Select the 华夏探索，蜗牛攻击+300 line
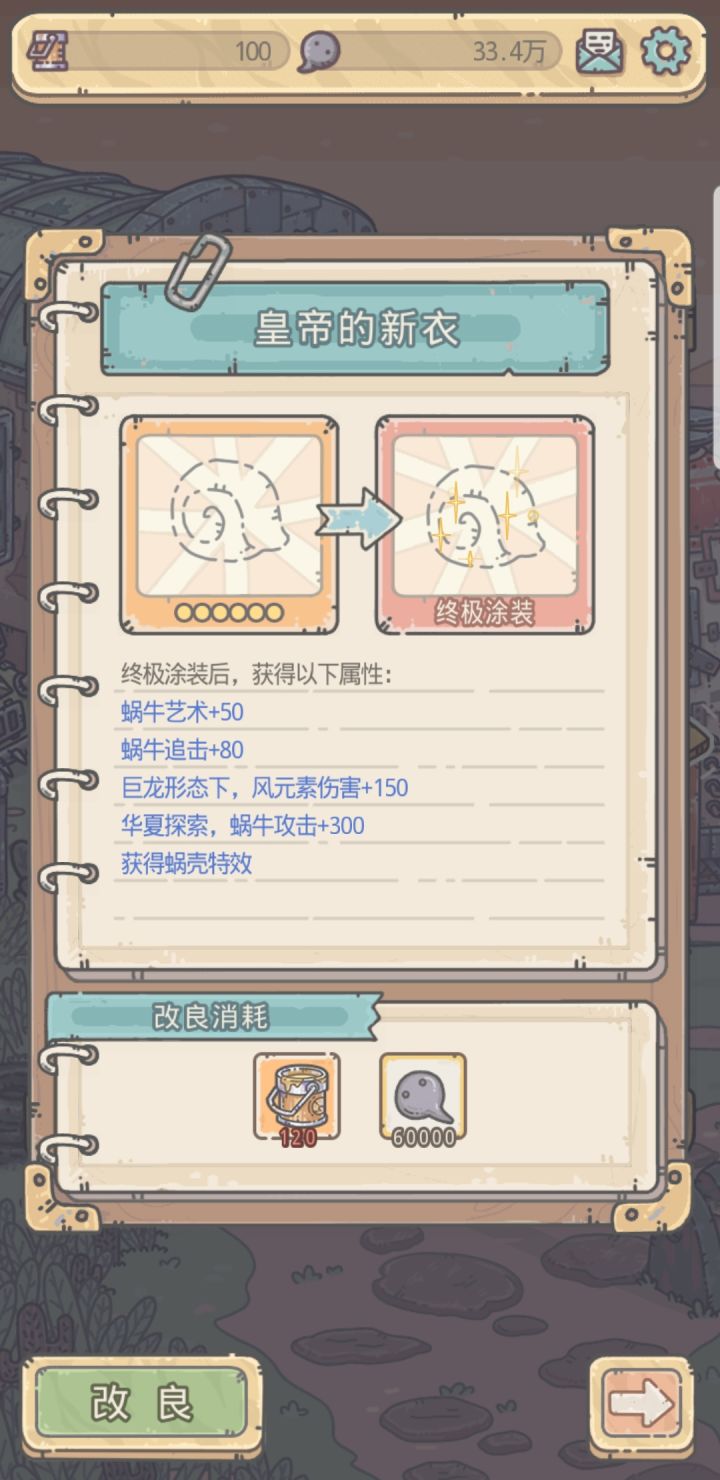This screenshot has height=1480, width=720. [242, 826]
